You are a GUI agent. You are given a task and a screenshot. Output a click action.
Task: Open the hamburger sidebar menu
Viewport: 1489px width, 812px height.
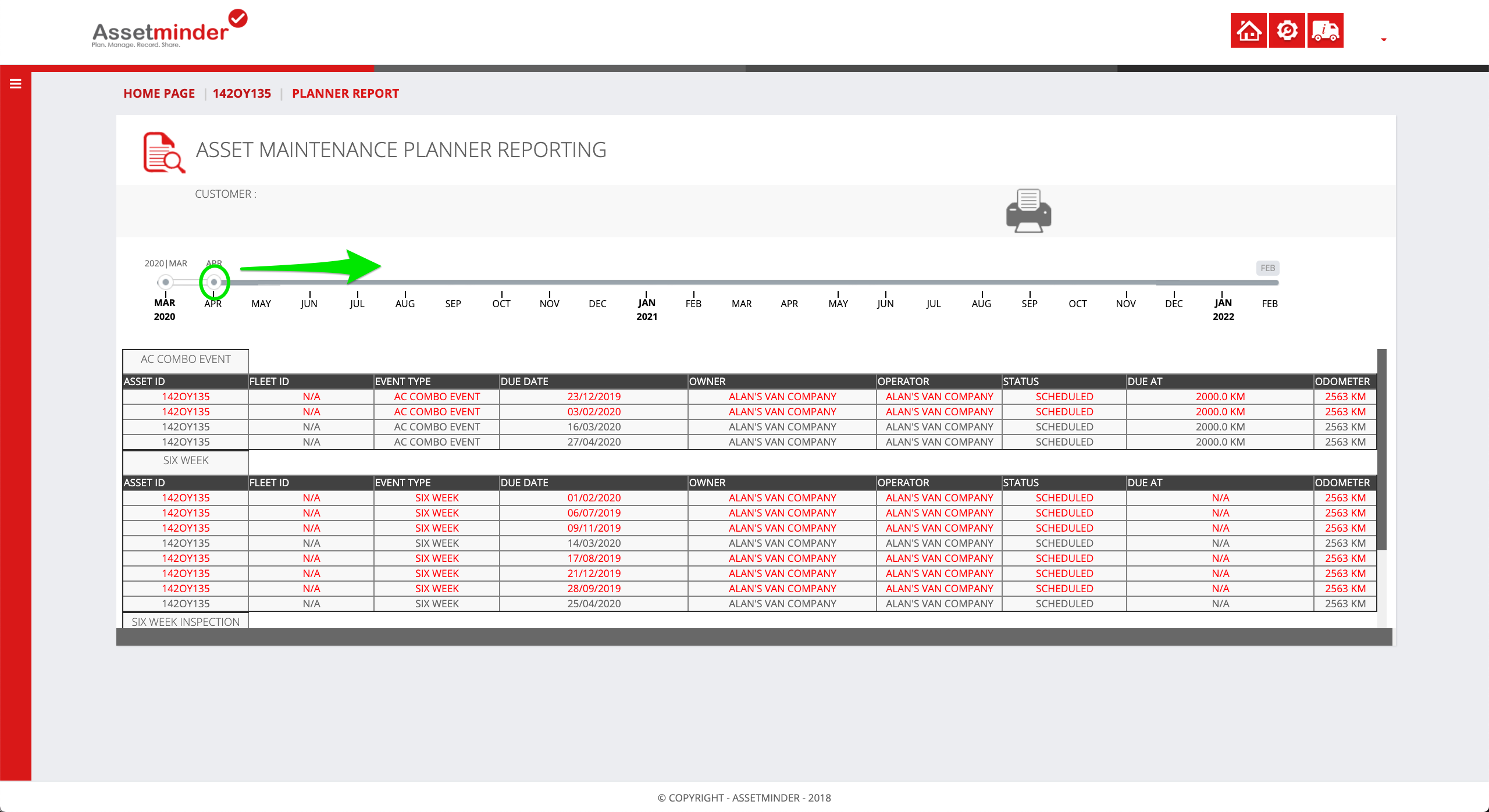[x=16, y=84]
